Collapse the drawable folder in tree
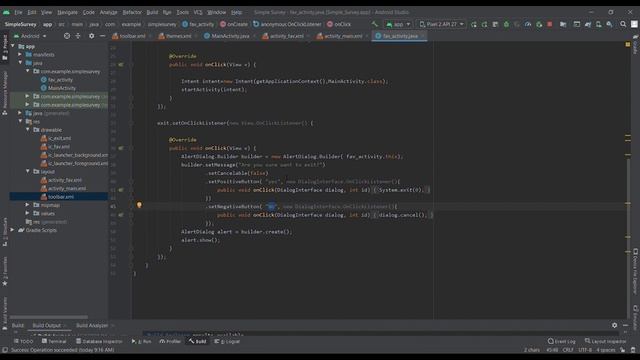This screenshot has height=360, width=640. (x=28, y=130)
